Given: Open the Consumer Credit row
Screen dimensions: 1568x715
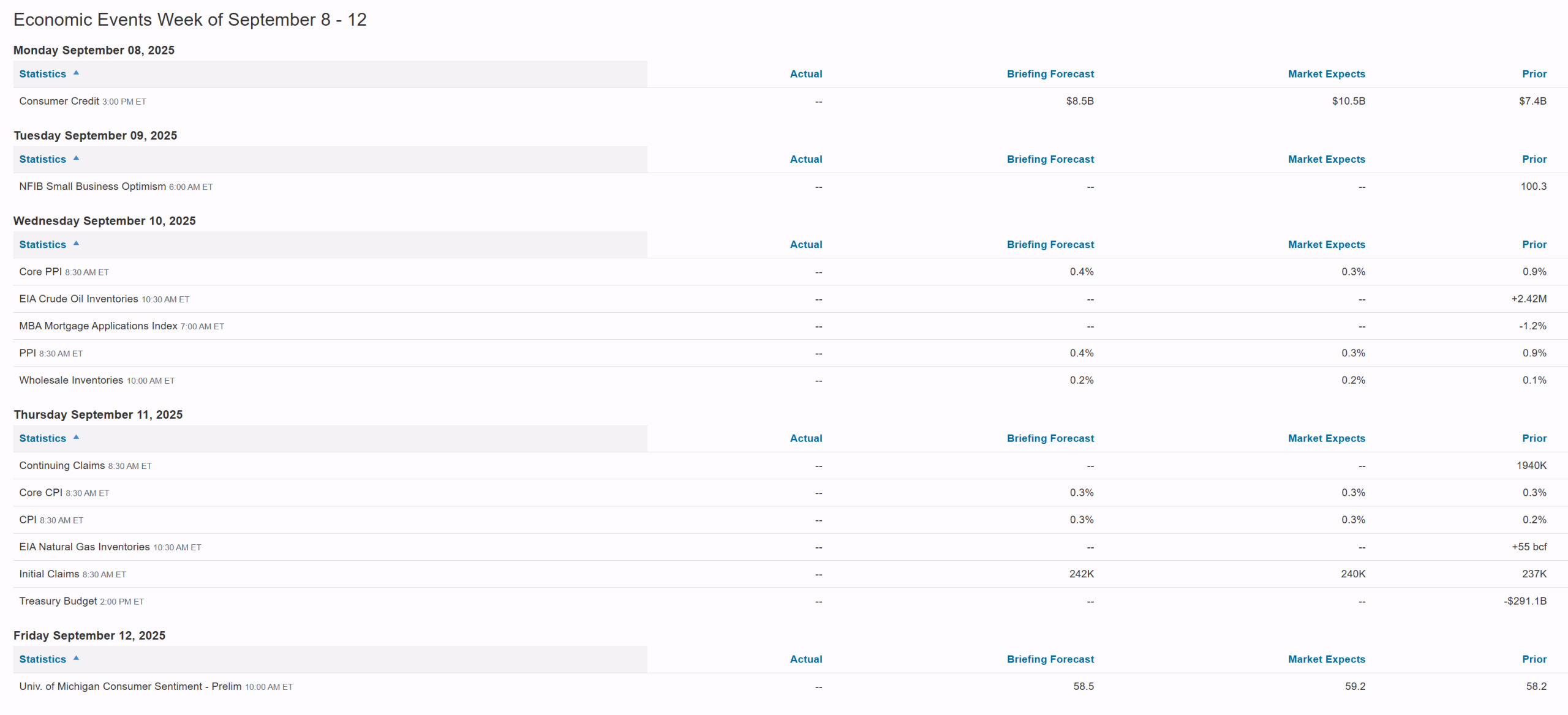Looking at the screenshot, I should (x=790, y=101).
